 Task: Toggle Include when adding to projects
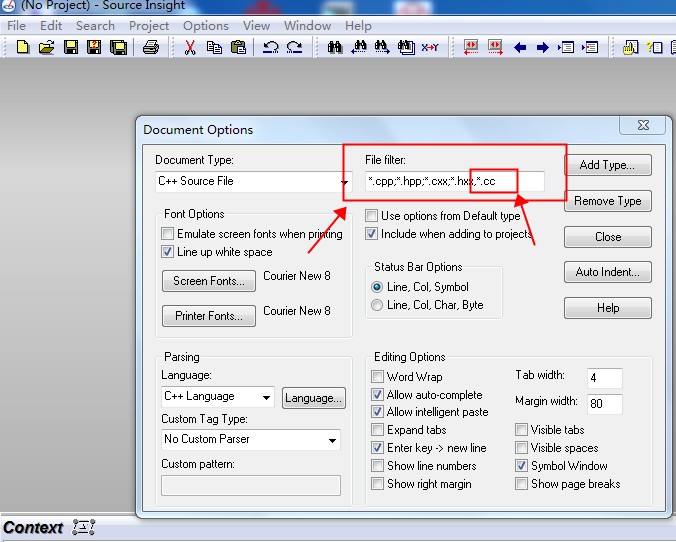pyautogui.click(x=371, y=234)
